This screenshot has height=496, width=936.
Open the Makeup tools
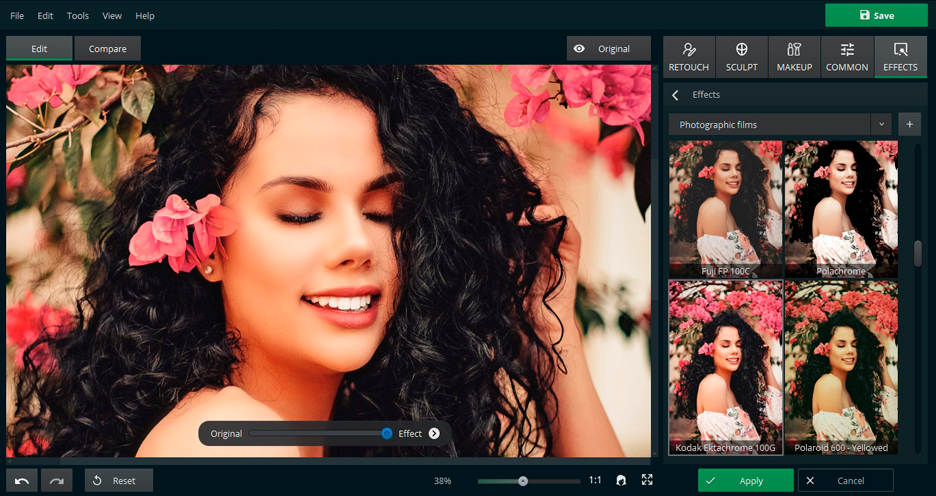coord(794,57)
